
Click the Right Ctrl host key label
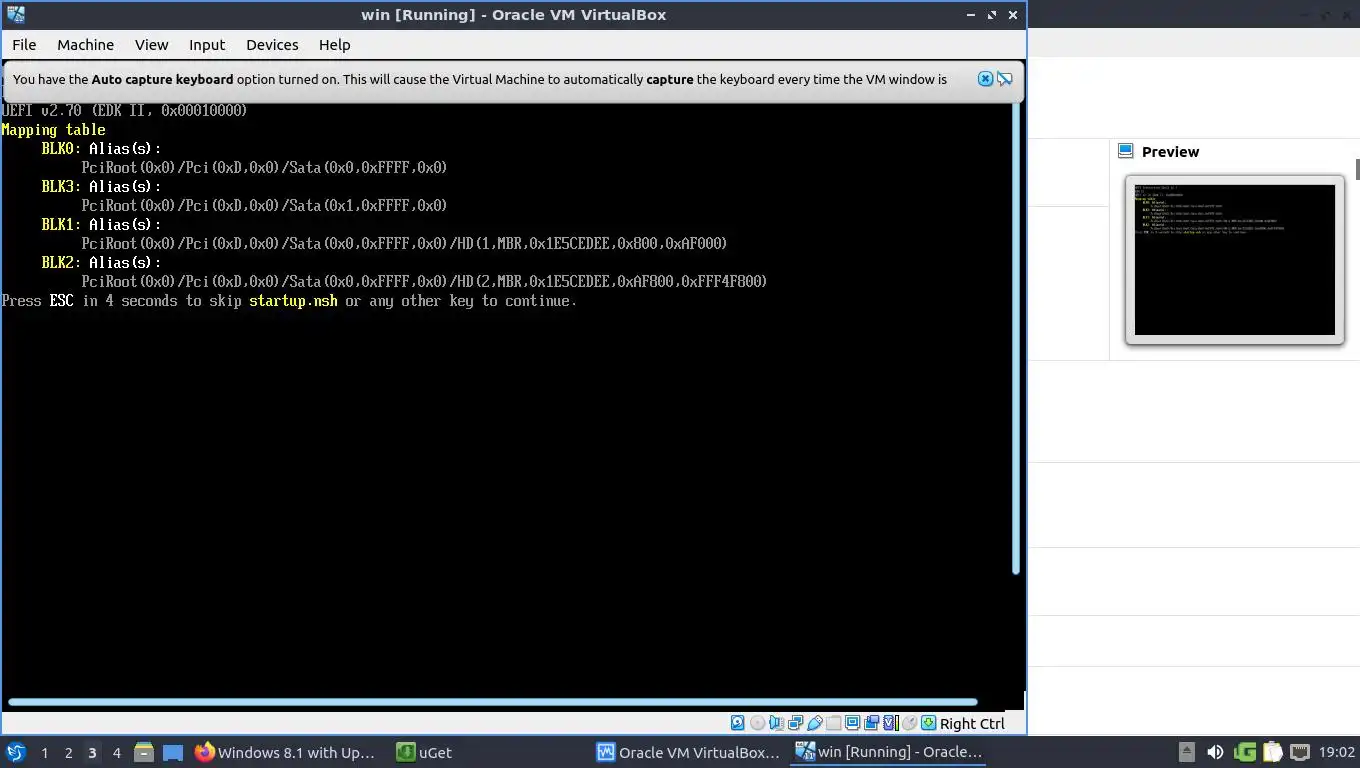click(x=973, y=724)
